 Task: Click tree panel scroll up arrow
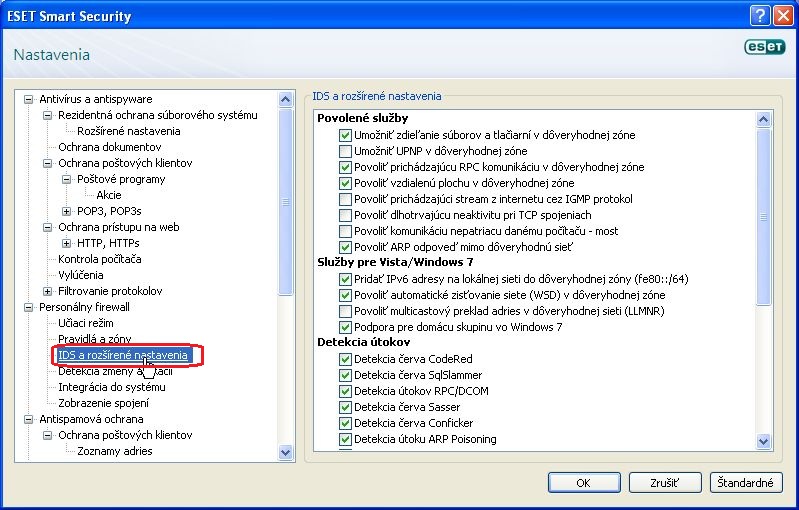click(x=286, y=99)
